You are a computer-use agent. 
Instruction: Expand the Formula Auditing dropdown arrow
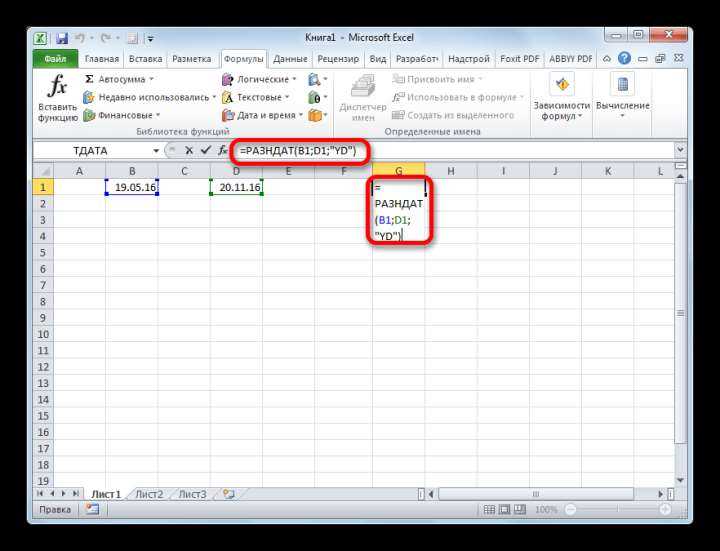pos(580,117)
